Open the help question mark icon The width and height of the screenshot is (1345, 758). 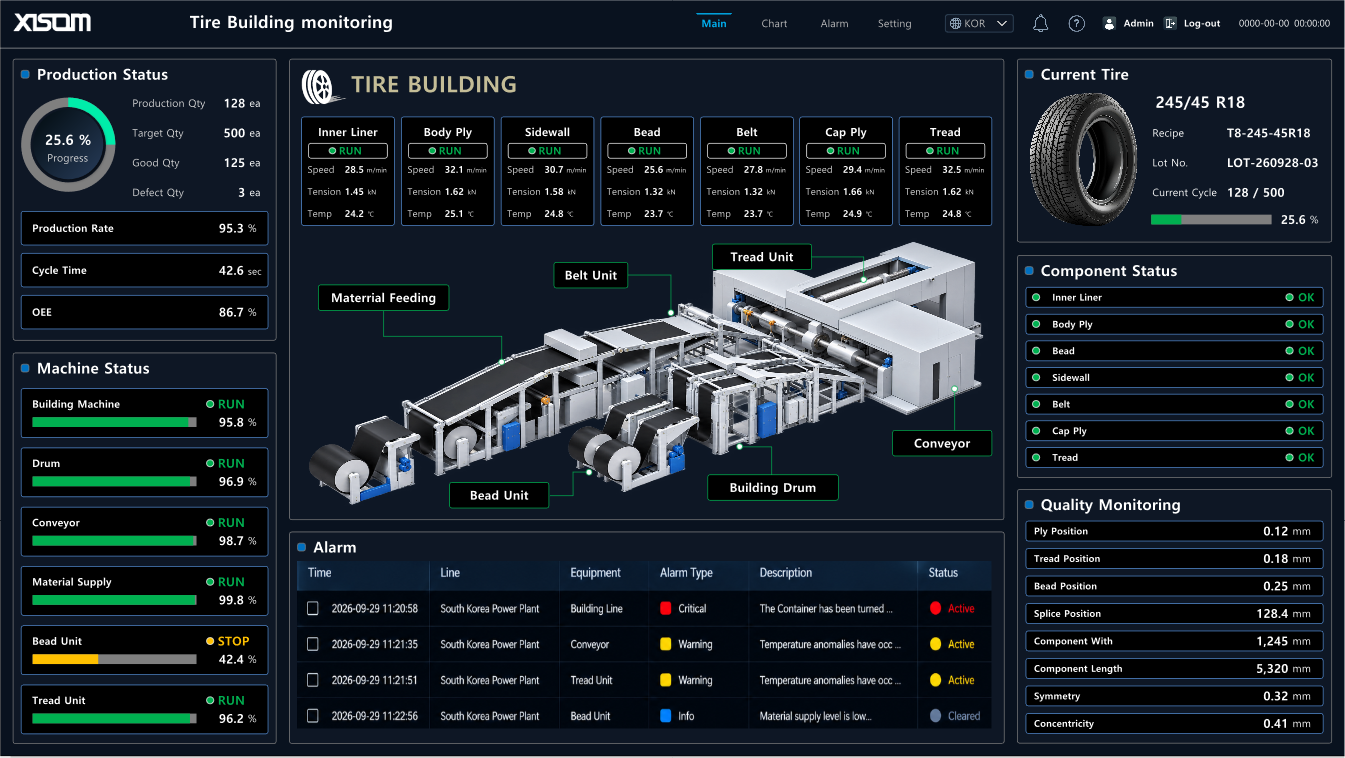click(x=1076, y=23)
